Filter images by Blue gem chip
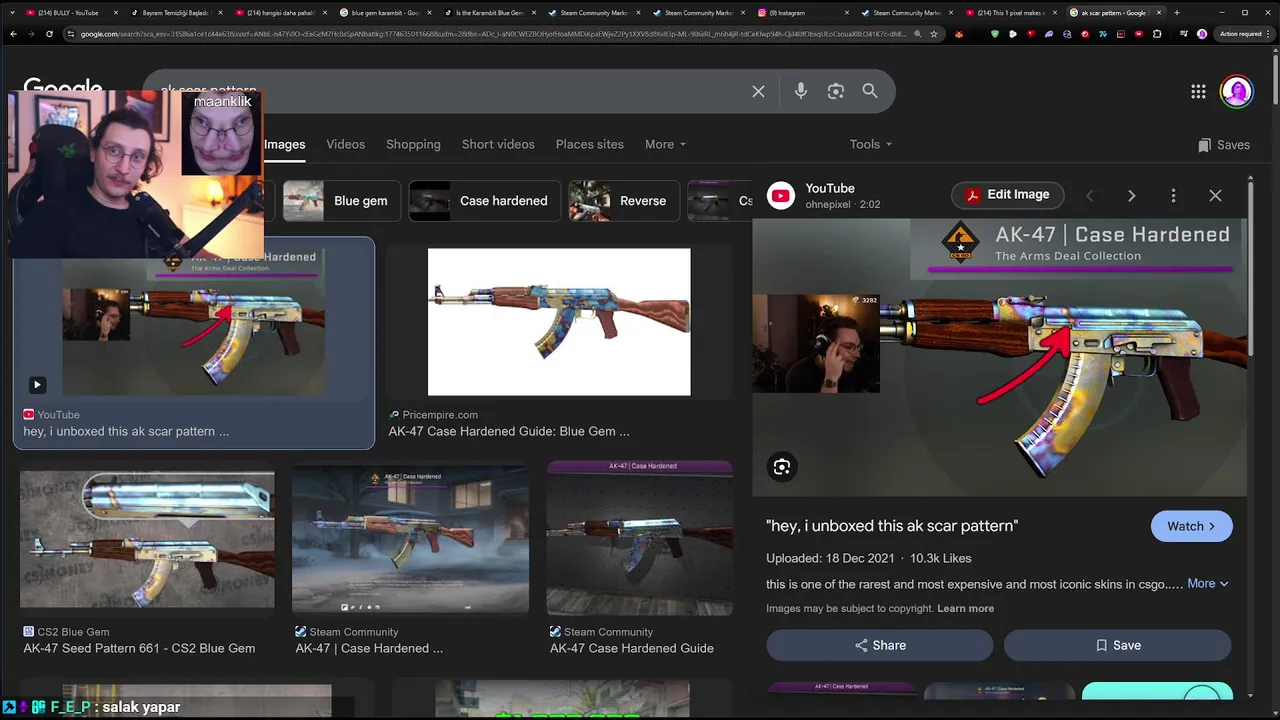The height and width of the screenshot is (720, 1280). click(x=341, y=201)
